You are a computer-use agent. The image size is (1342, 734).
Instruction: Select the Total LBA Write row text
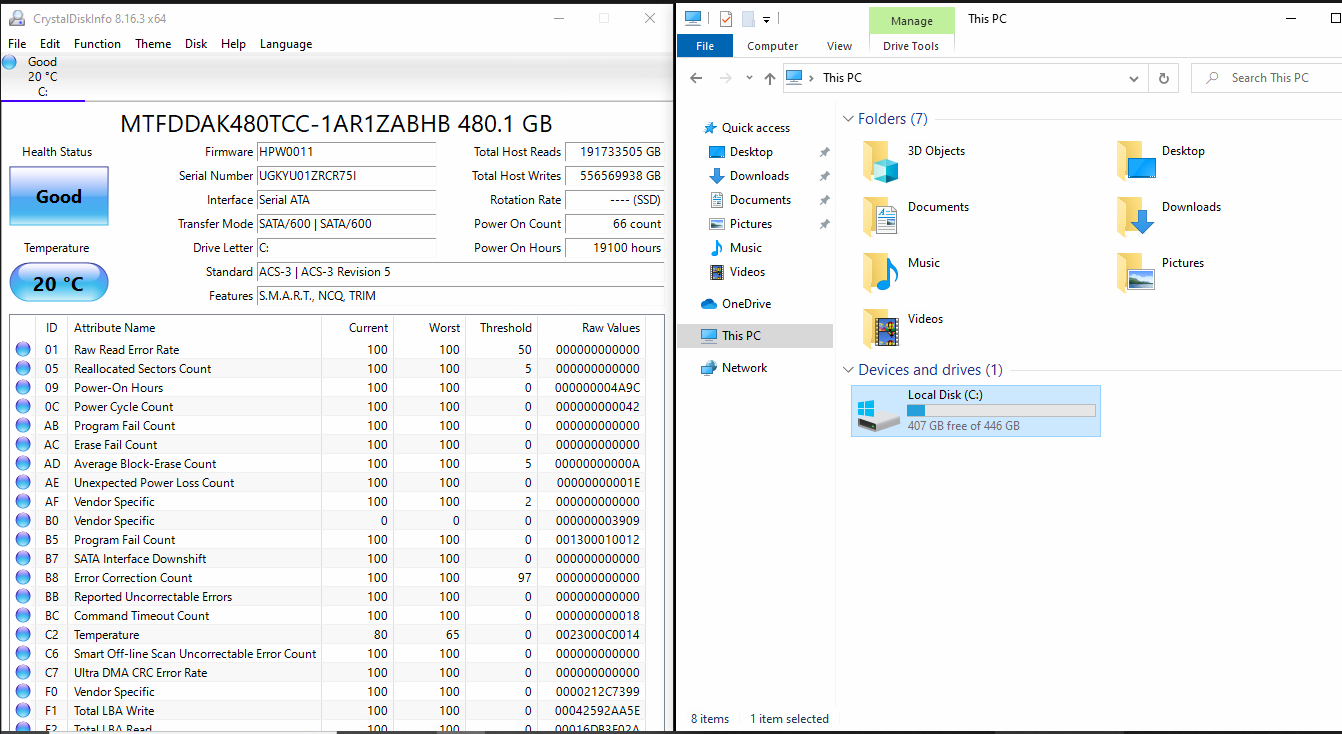pos(114,711)
